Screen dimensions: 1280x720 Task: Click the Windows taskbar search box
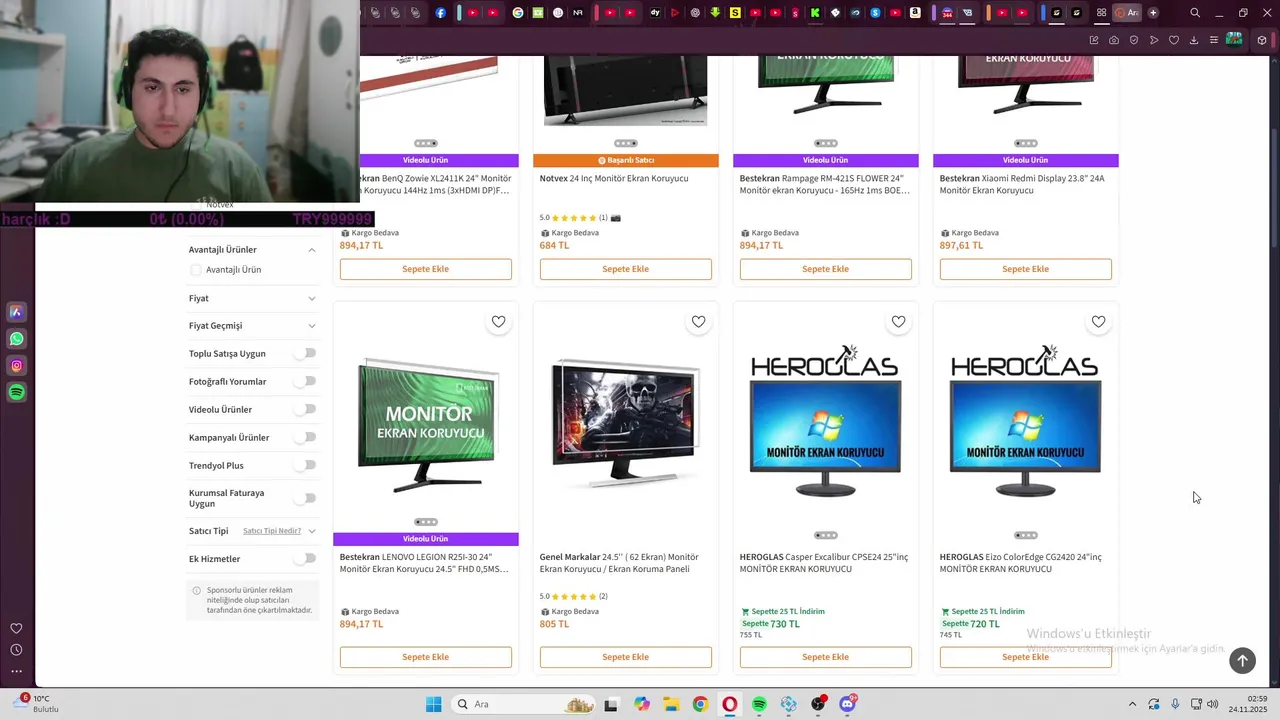pos(523,704)
